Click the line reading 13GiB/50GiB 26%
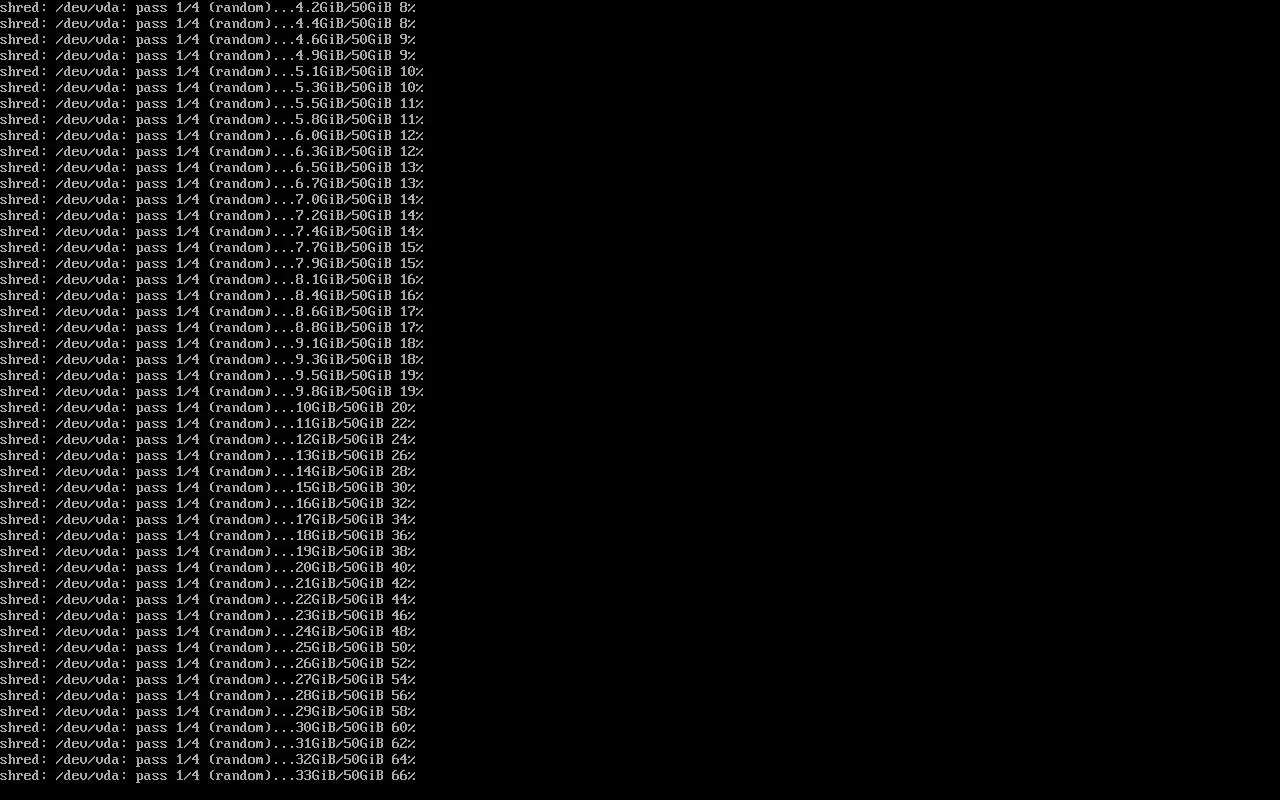 tap(208, 456)
